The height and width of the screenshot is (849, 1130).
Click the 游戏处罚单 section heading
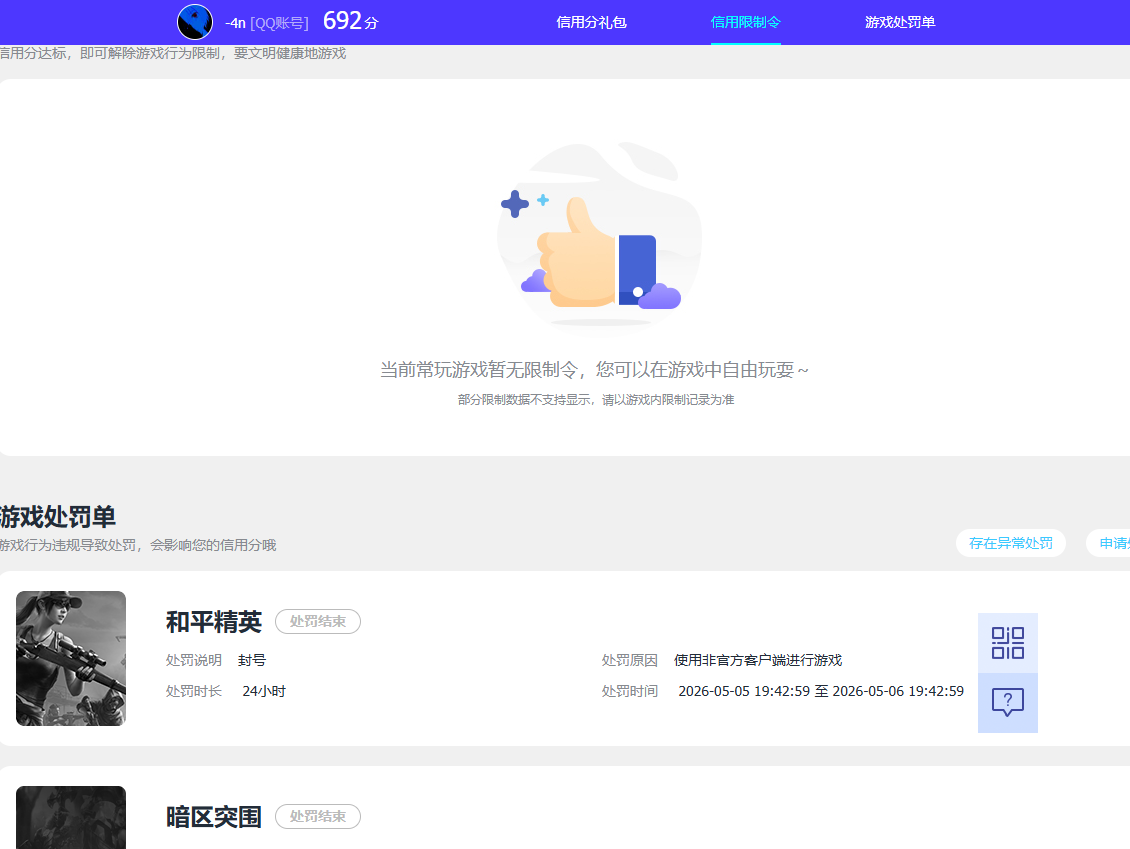[x=58, y=517]
